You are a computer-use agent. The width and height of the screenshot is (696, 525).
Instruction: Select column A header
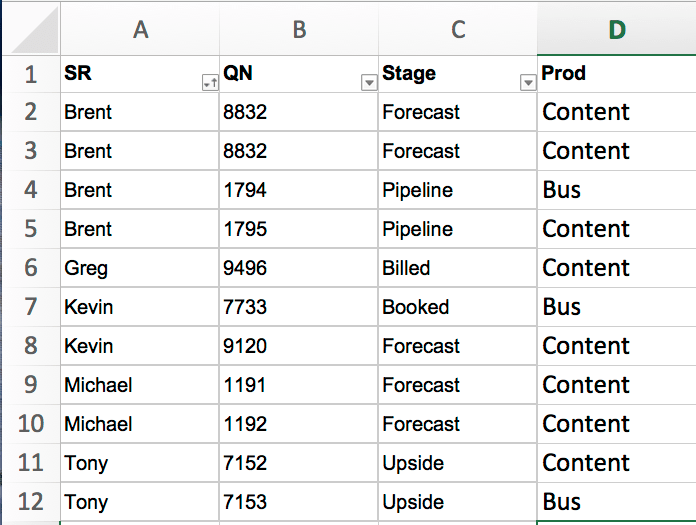tap(140, 29)
